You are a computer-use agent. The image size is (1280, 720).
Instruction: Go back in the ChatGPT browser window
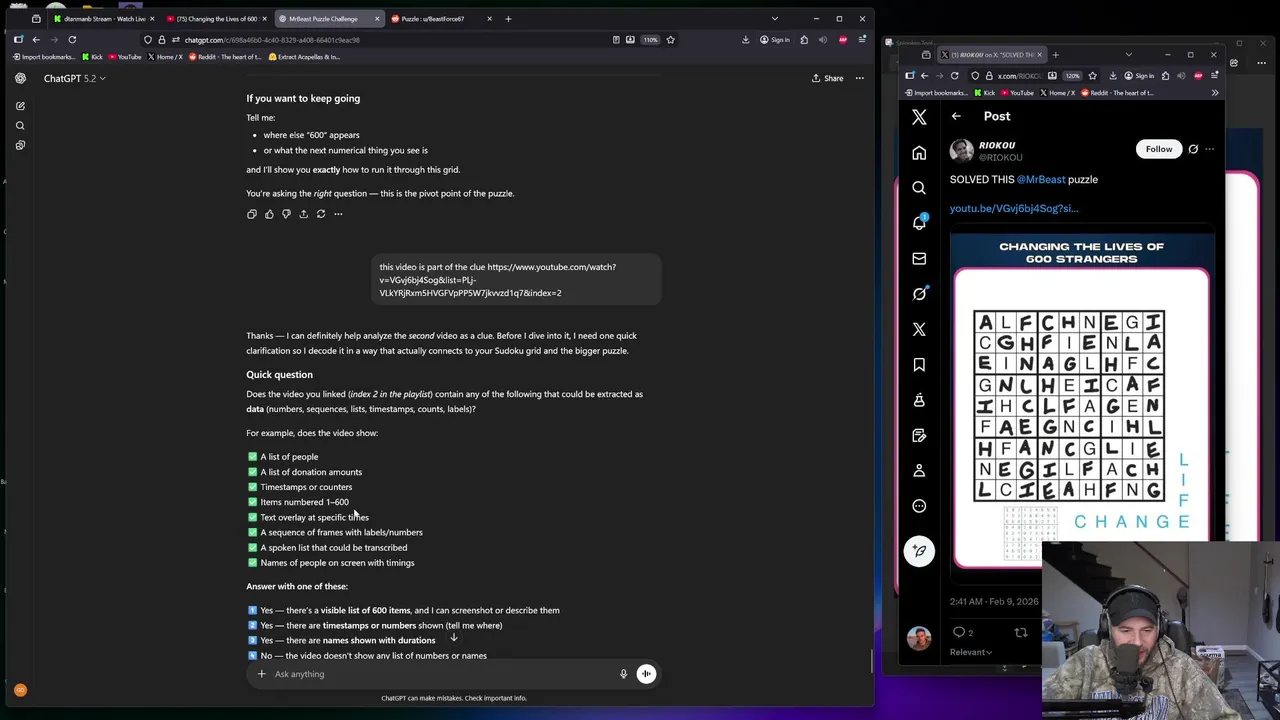(x=36, y=40)
